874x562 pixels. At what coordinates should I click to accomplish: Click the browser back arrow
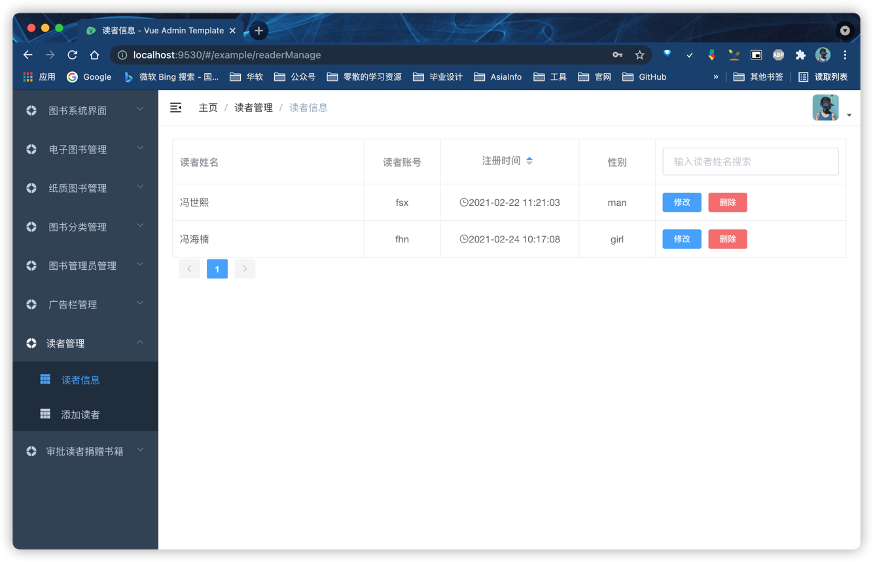pos(28,55)
